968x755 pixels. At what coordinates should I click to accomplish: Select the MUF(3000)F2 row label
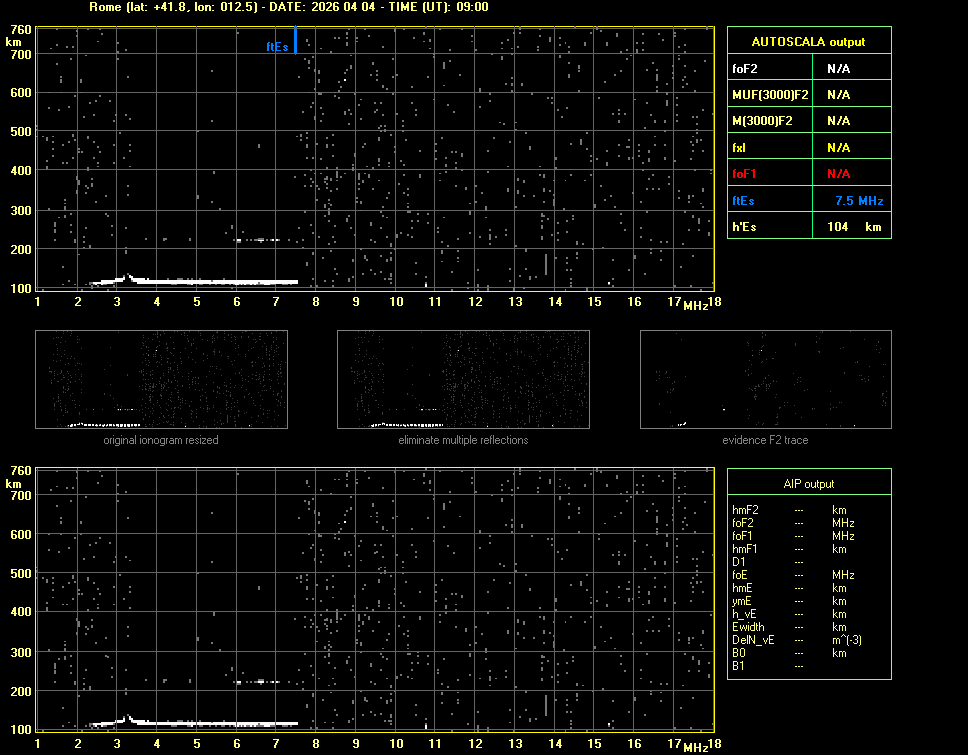pyautogui.click(x=770, y=95)
